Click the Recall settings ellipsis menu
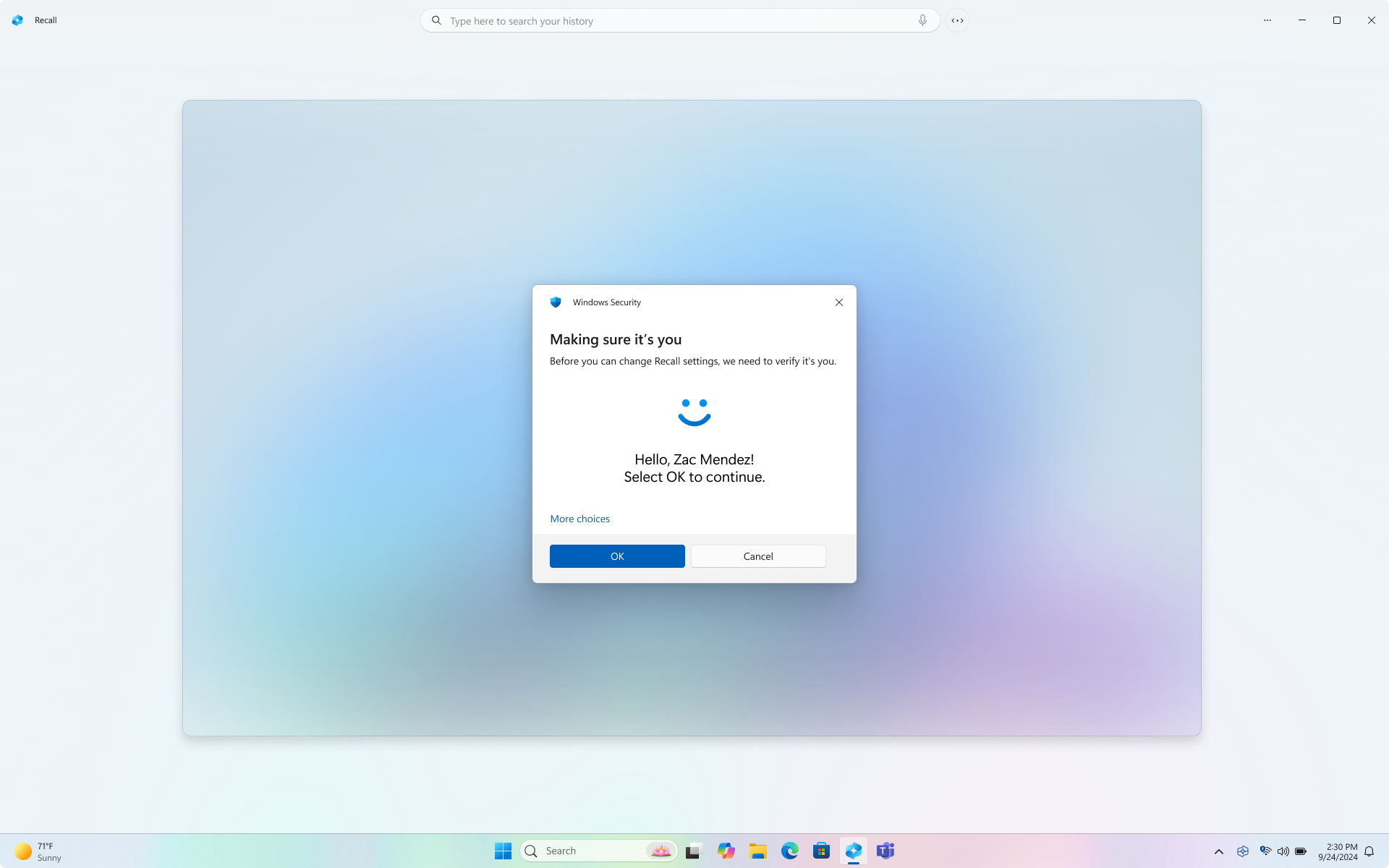 pos(1267,20)
